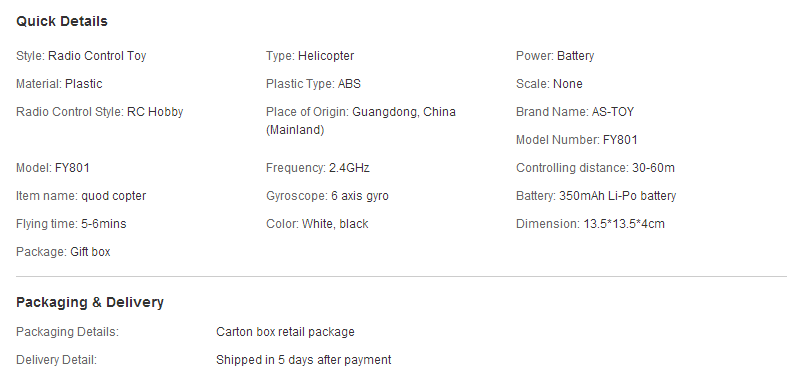Click the Plastic Type: ABS entry

click(x=313, y=84)
